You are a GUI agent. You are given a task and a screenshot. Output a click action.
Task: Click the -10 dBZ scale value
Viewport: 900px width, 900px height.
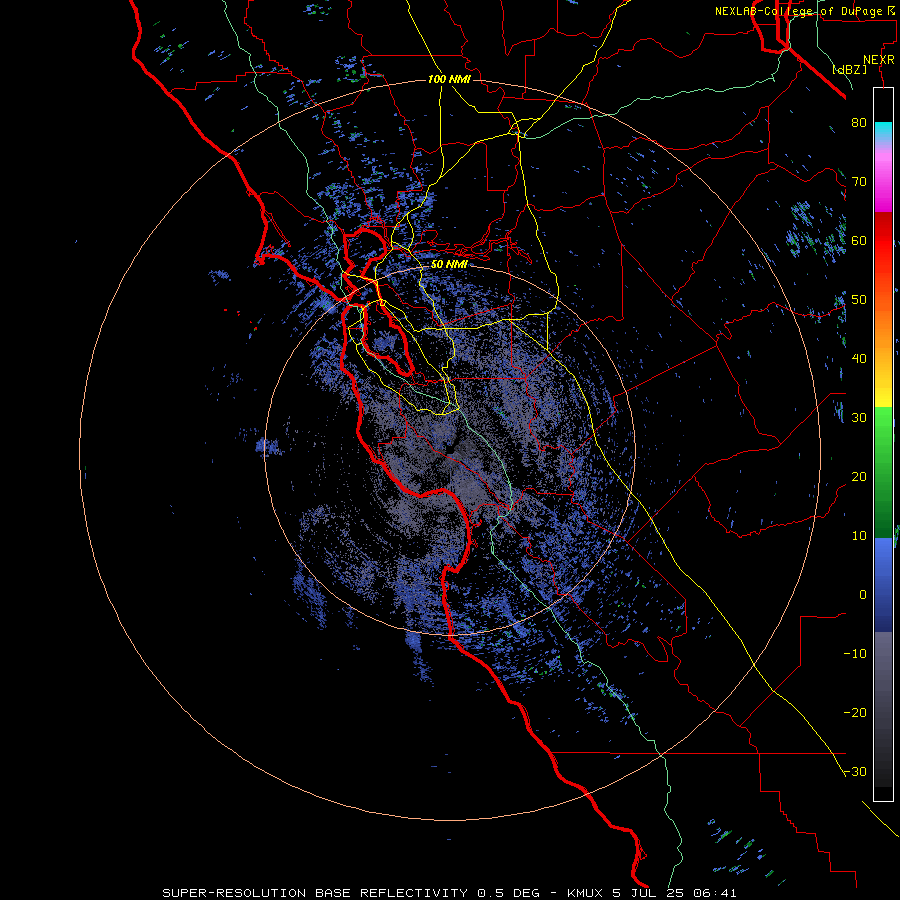click(855, 654)
